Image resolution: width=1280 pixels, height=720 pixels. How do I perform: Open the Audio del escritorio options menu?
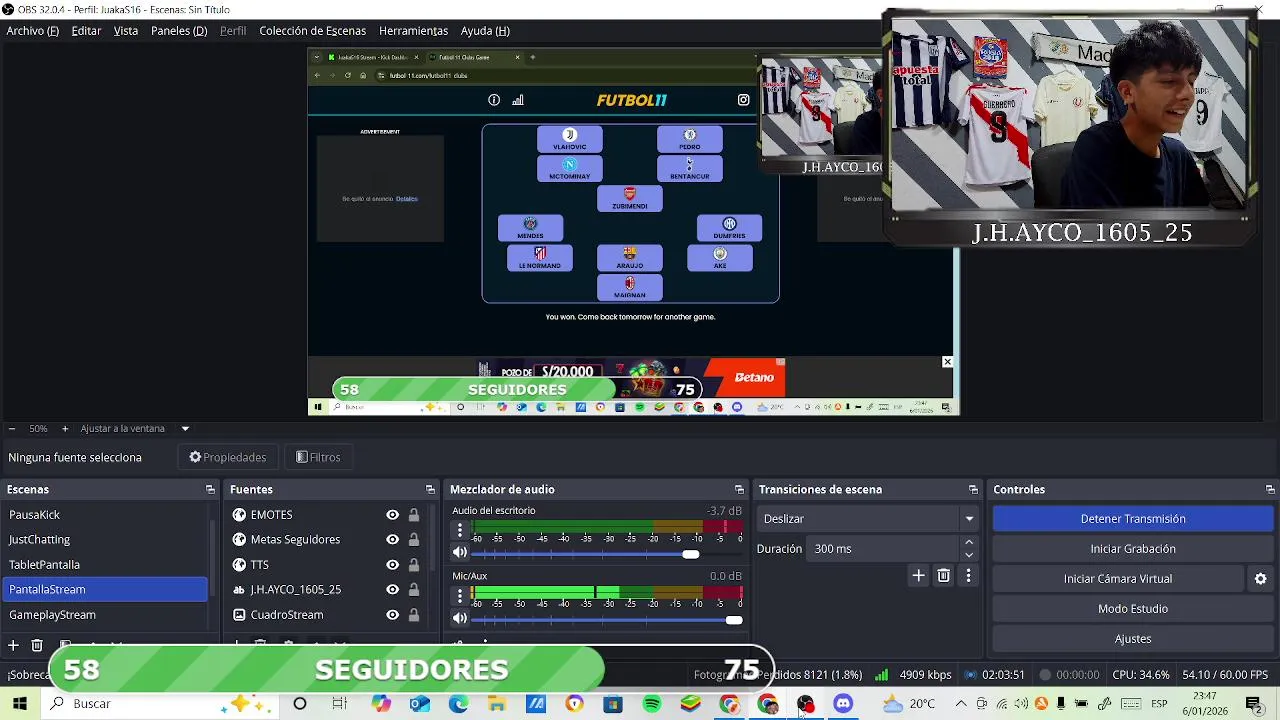460,530
